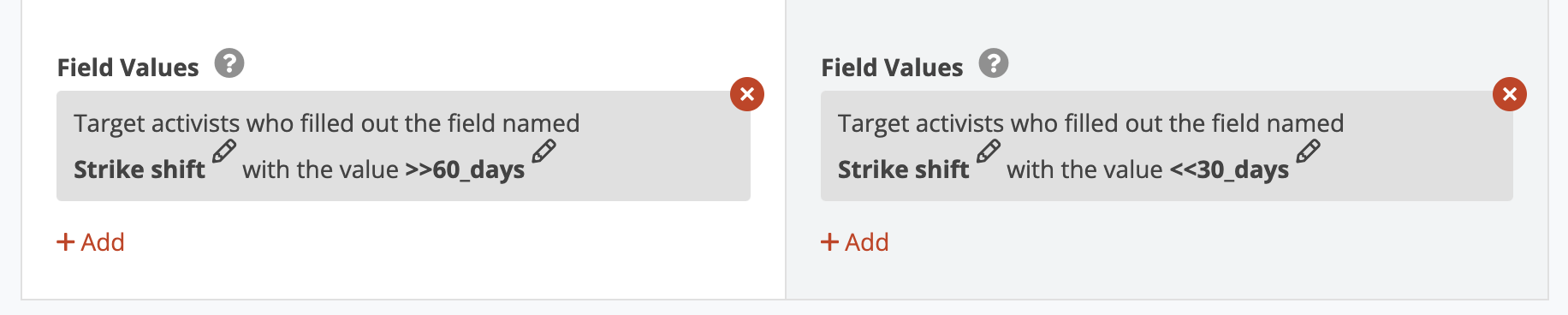Remove the <<30_days field value rule

[x=1510, y=94]
